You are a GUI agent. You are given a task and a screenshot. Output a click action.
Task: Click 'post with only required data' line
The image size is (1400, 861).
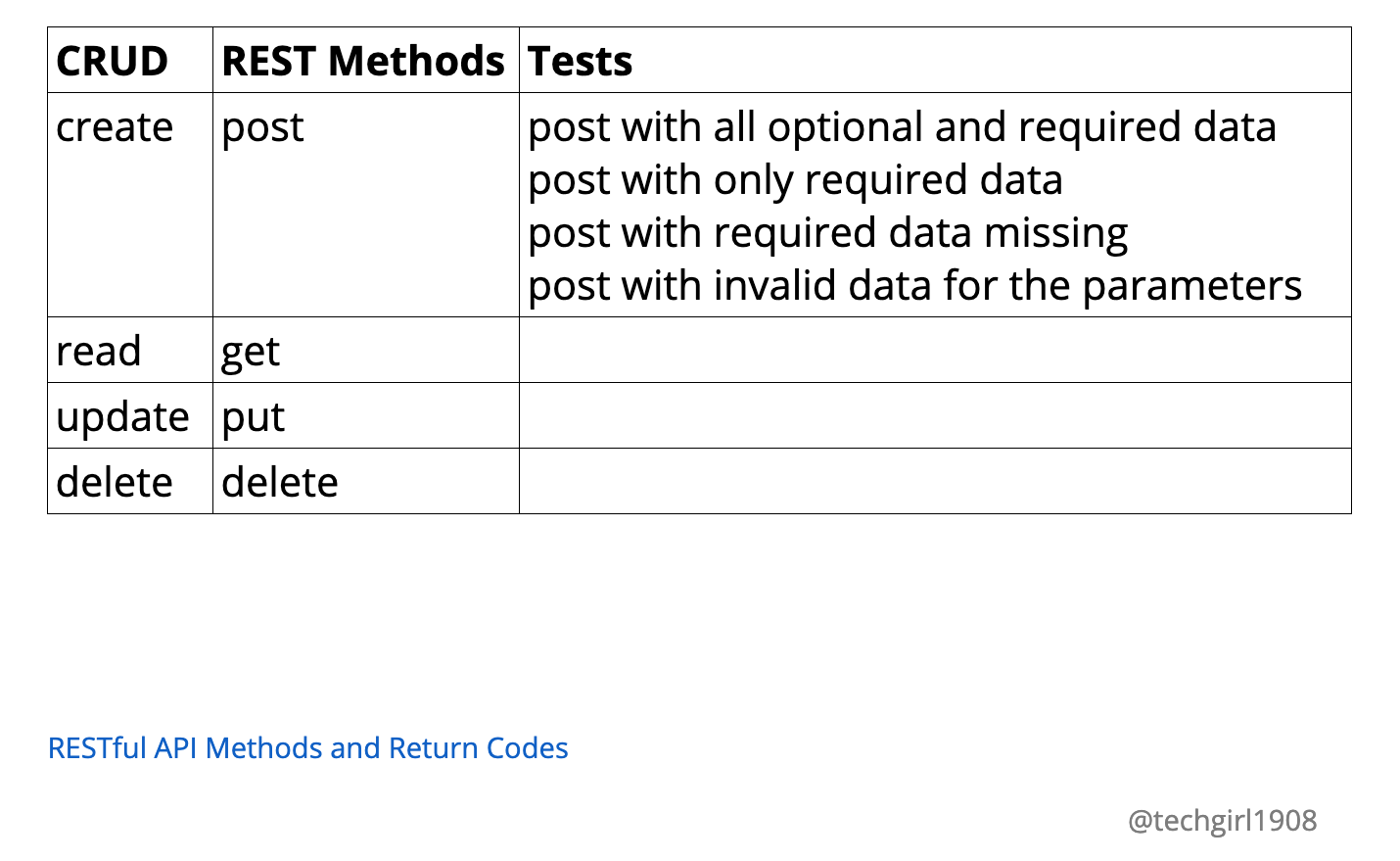795,180
